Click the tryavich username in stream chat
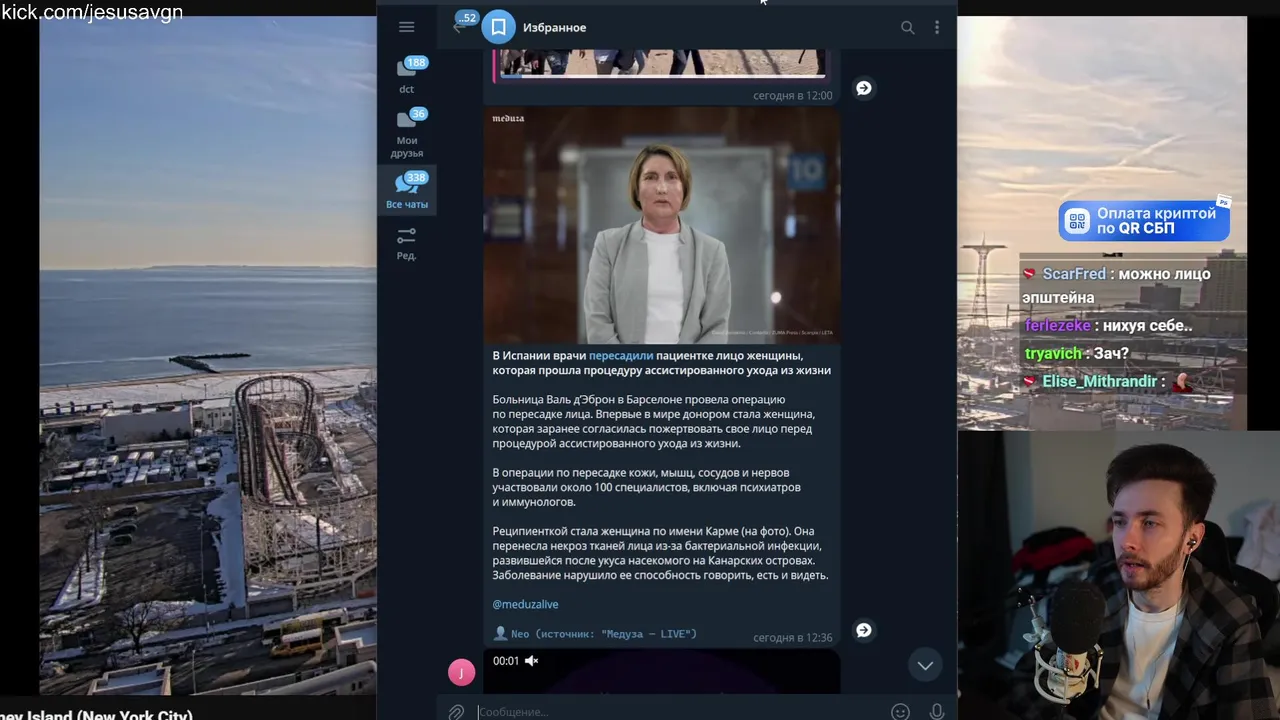1280x720 pixels. pos(1053,354)
